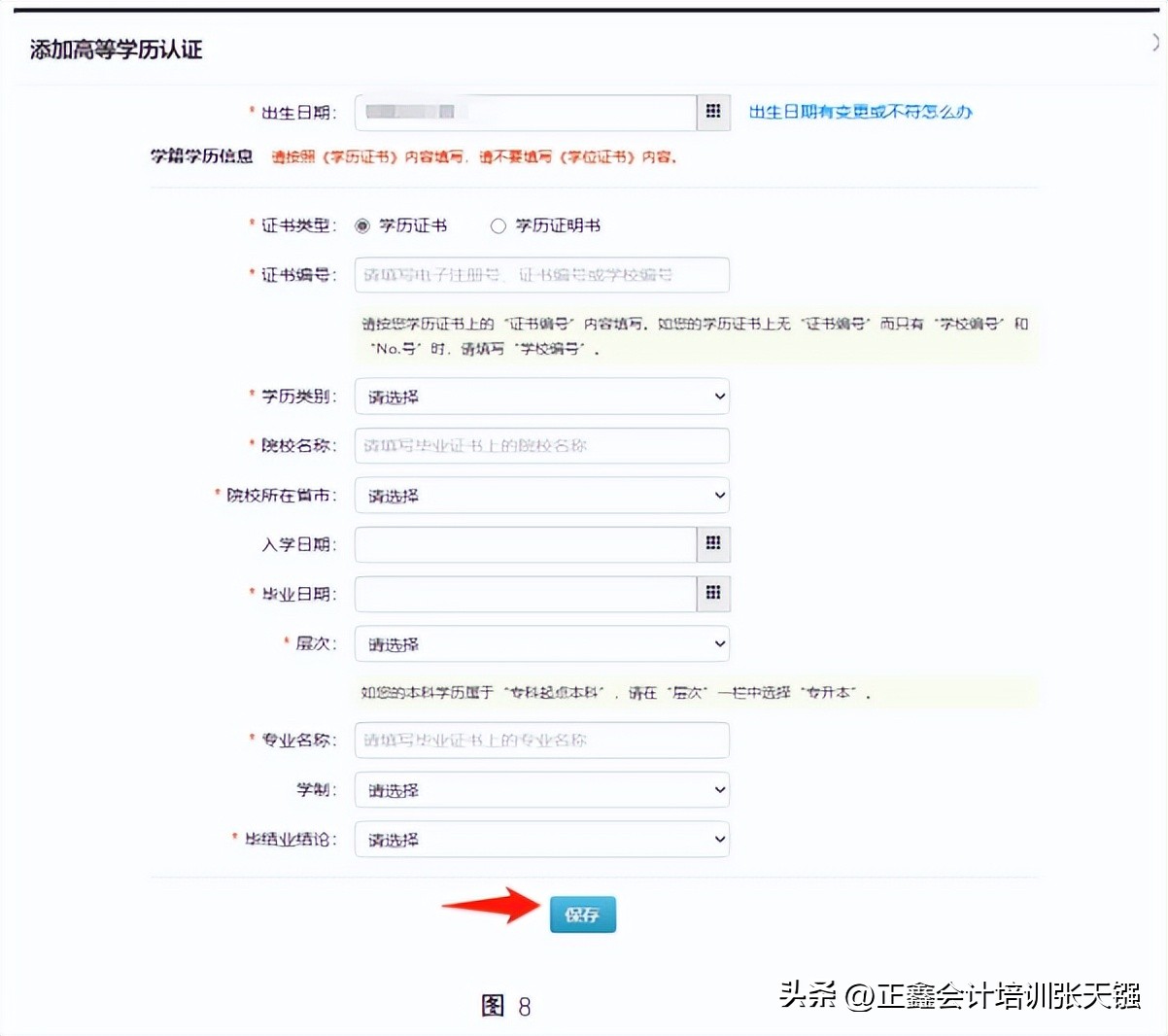Select the 学籍学历信息 section header
This screenshot has height=1036, width=1168.
pos(201,155)
